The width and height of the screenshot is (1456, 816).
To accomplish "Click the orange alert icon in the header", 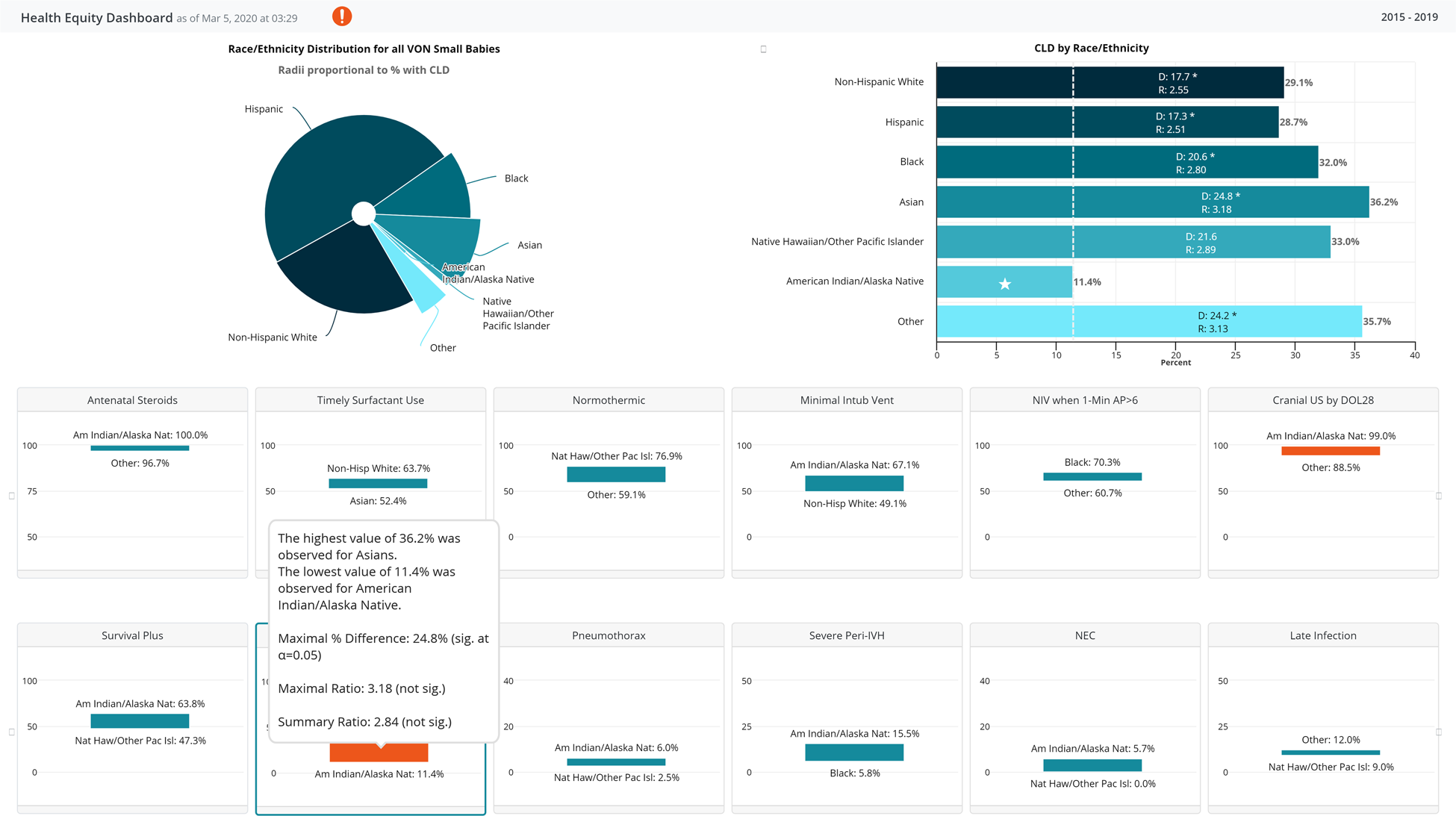I will 342,15.
